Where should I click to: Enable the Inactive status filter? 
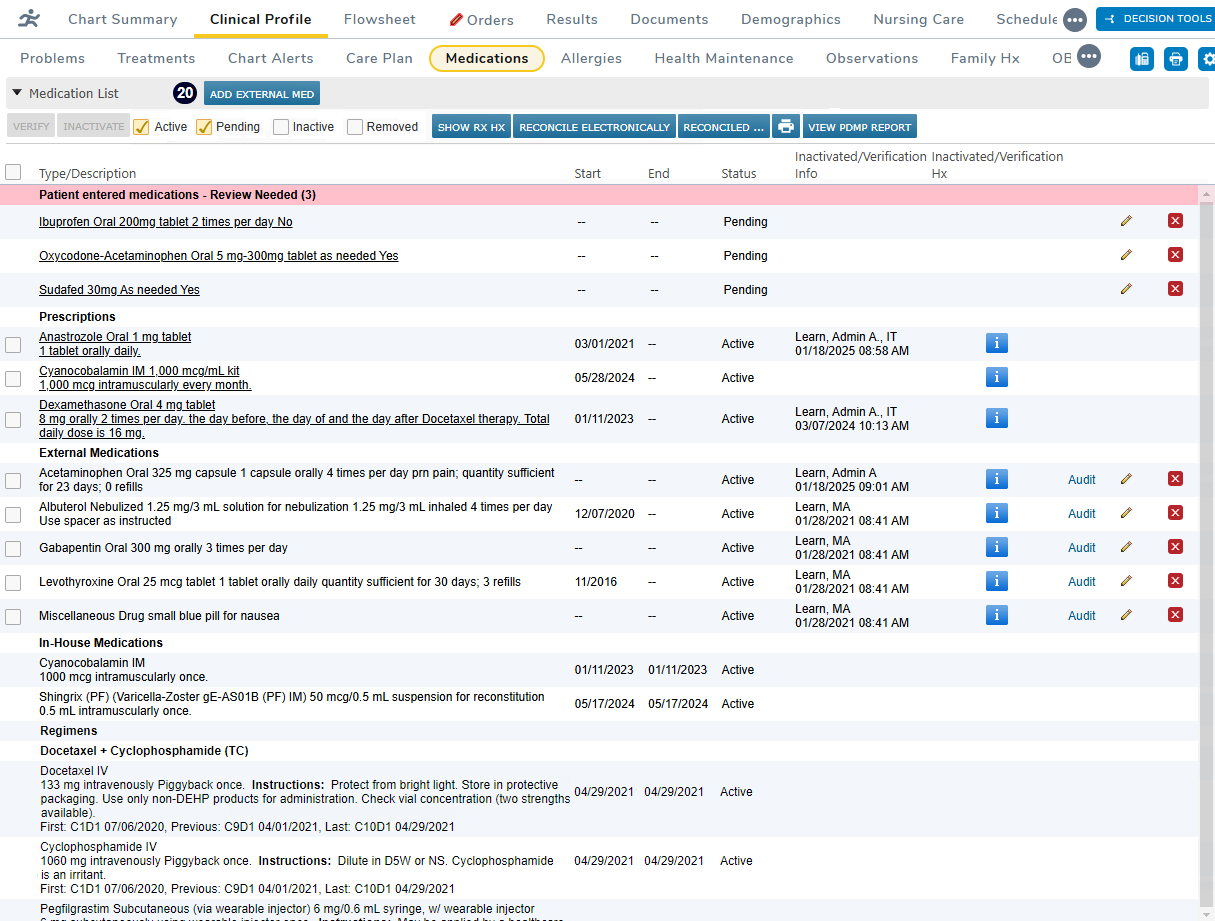pos(283,126)
